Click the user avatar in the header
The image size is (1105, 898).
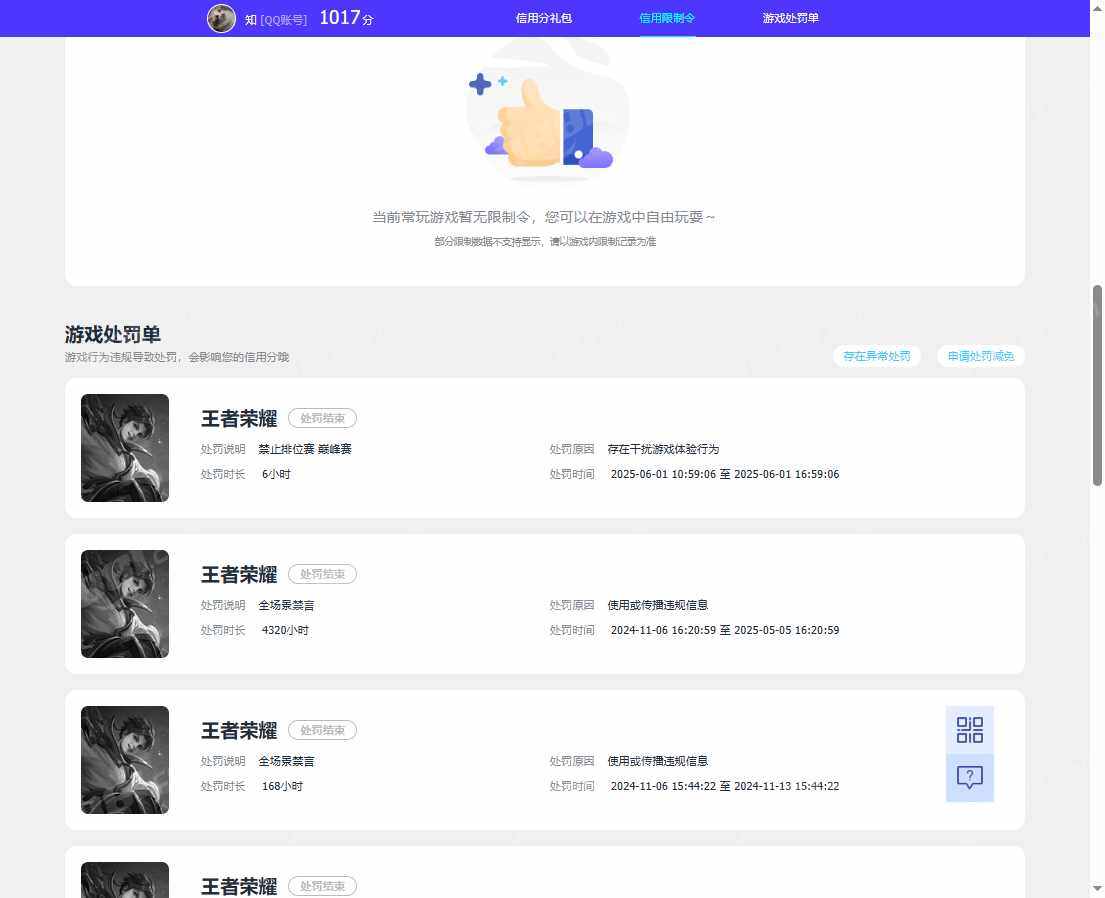221,18
